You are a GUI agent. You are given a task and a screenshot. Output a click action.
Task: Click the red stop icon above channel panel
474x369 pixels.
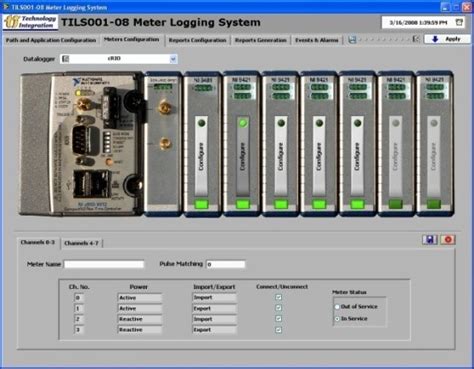point(448,240)
